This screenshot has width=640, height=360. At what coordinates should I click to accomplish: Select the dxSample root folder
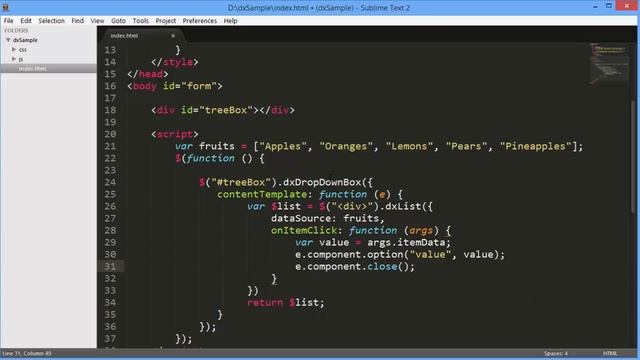[x=25, y=40]
